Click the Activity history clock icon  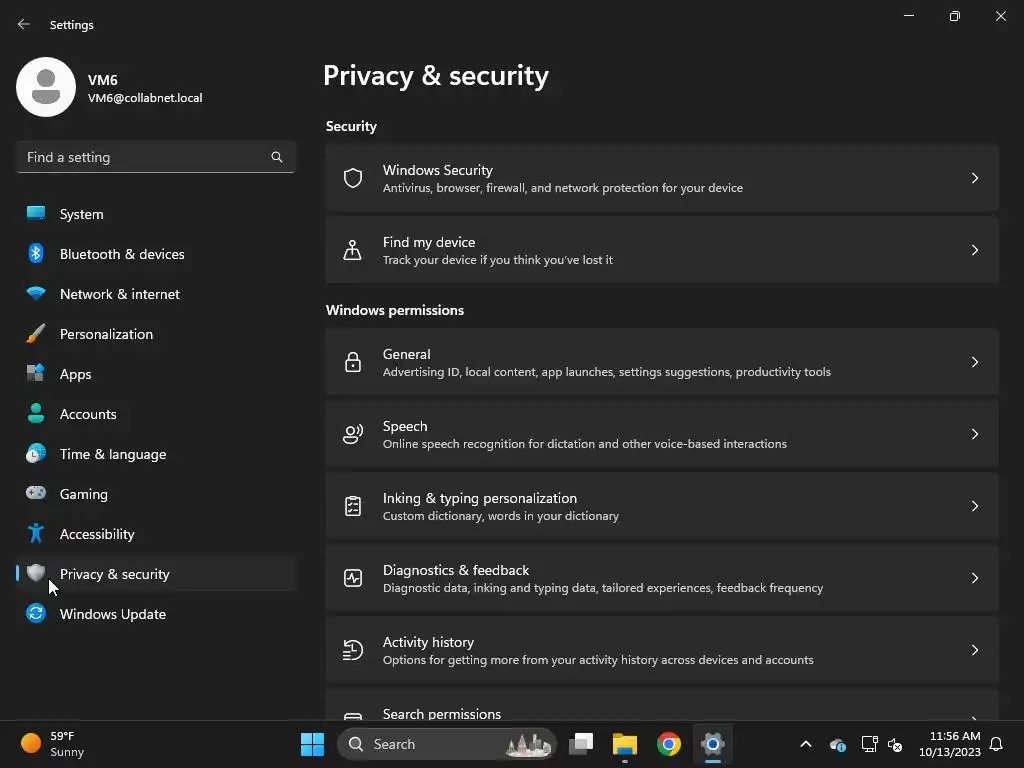353,650
